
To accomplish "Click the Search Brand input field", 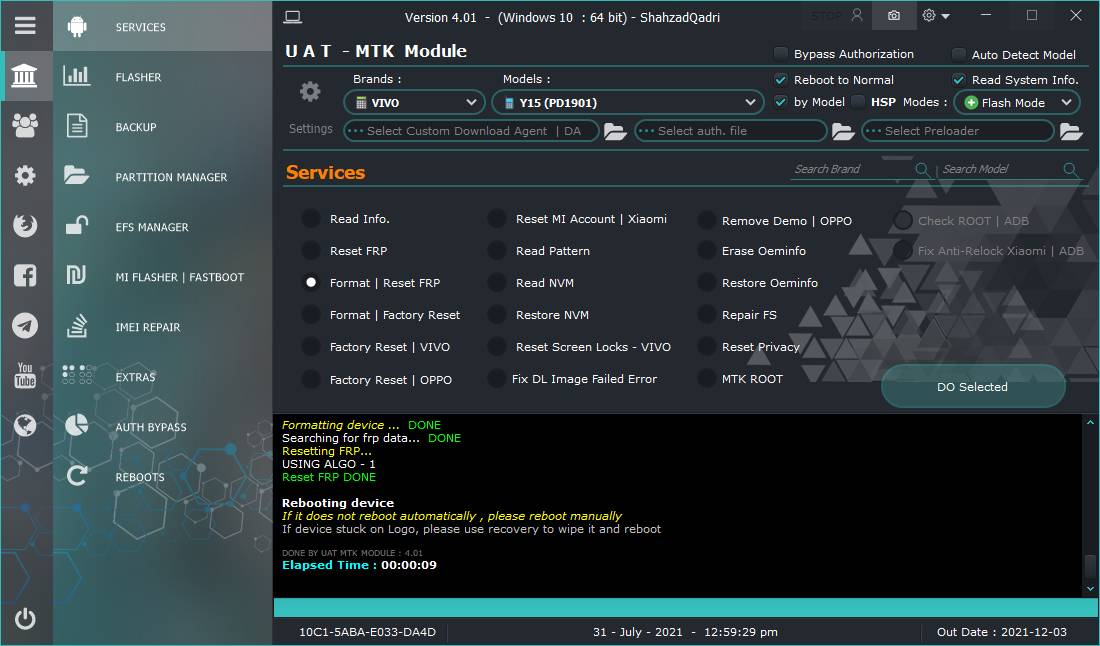I will coord(850,169).
